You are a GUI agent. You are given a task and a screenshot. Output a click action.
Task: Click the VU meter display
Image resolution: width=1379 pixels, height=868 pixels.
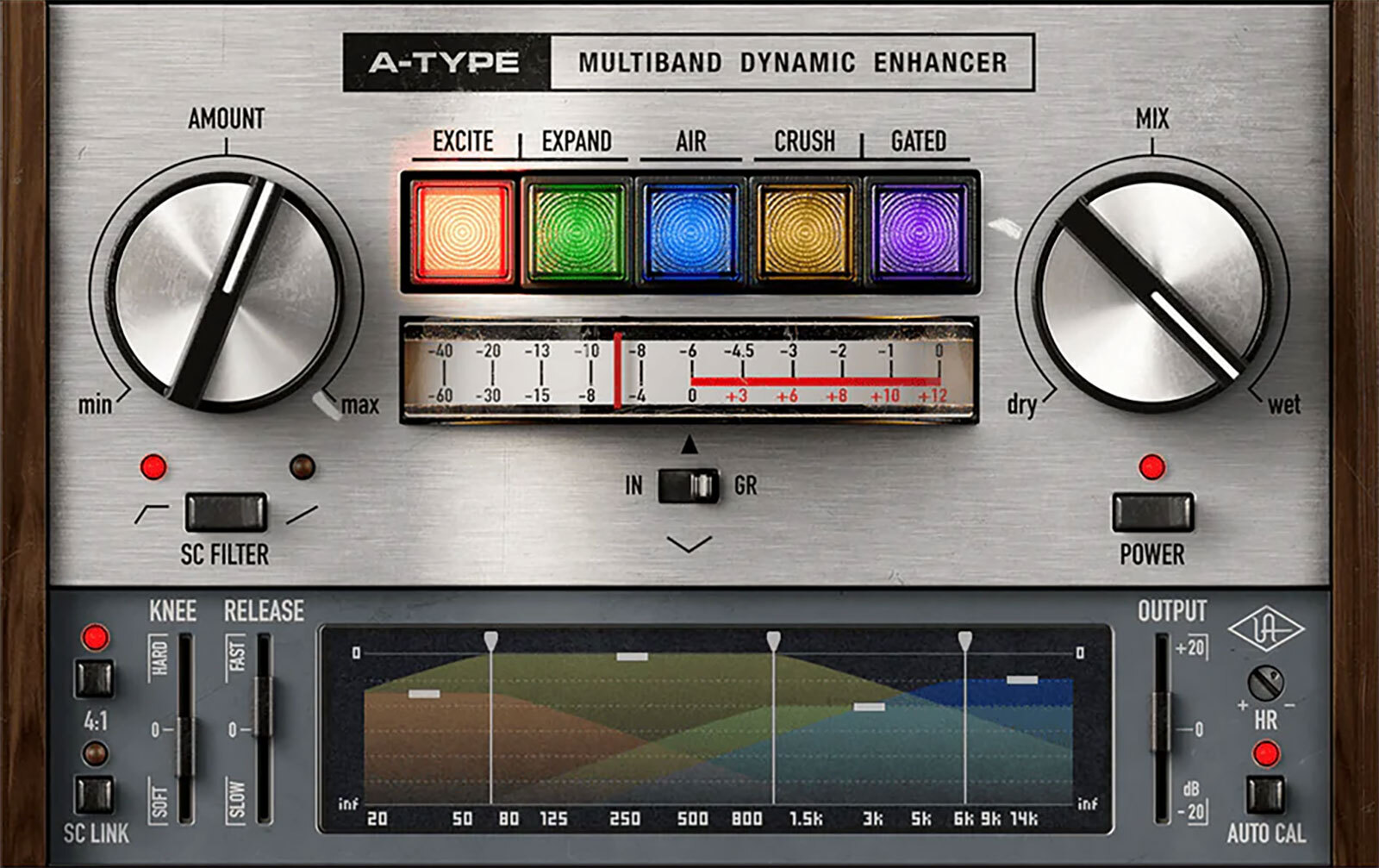689,371
